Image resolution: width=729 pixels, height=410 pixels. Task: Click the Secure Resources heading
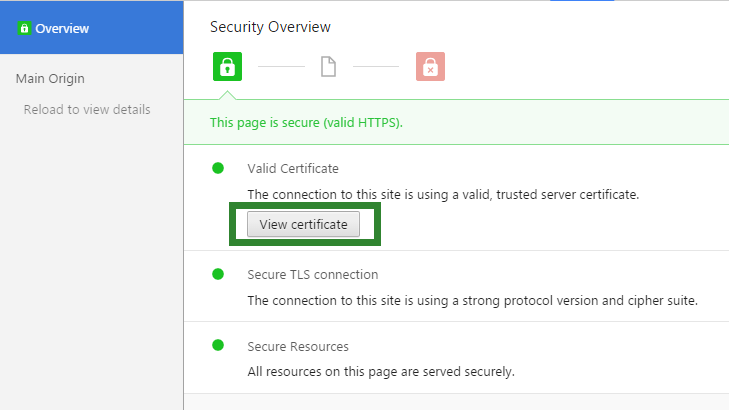click(298, 346)
